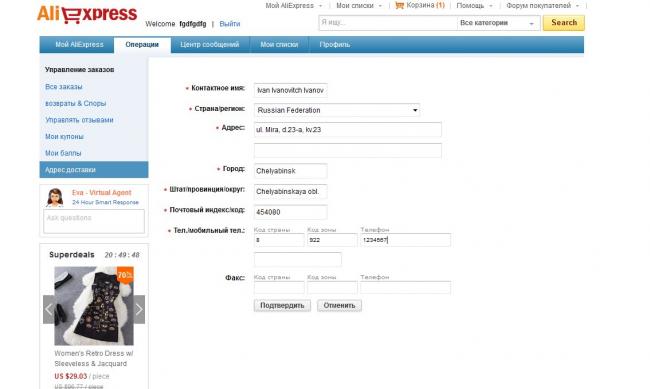Viewport: 650px width, 389px height.
Task: Click phone Код зоны field with 922
Action: (332, 240)
